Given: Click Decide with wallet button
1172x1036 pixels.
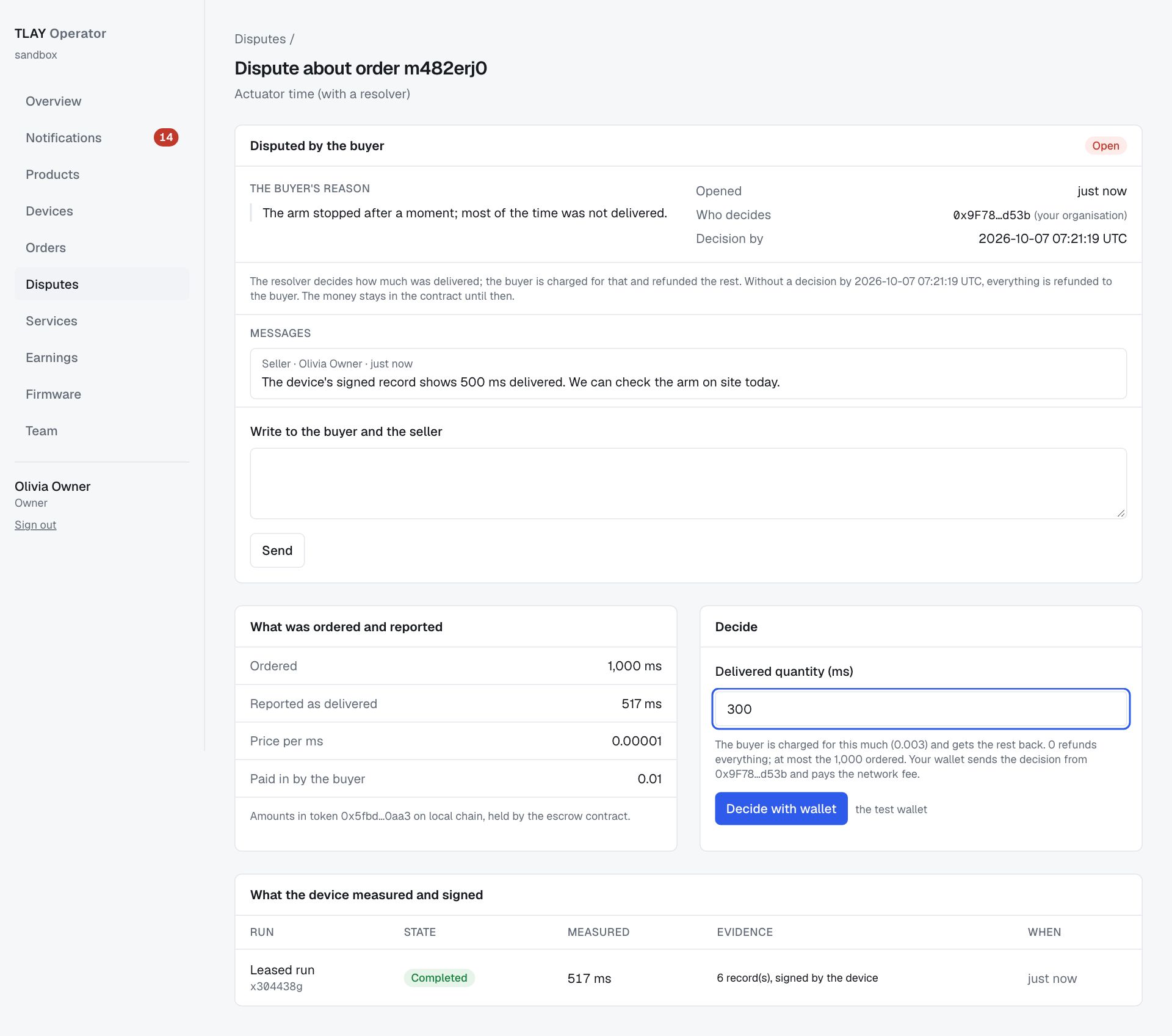Looking at the screenshot, I should tap(781, 809).
